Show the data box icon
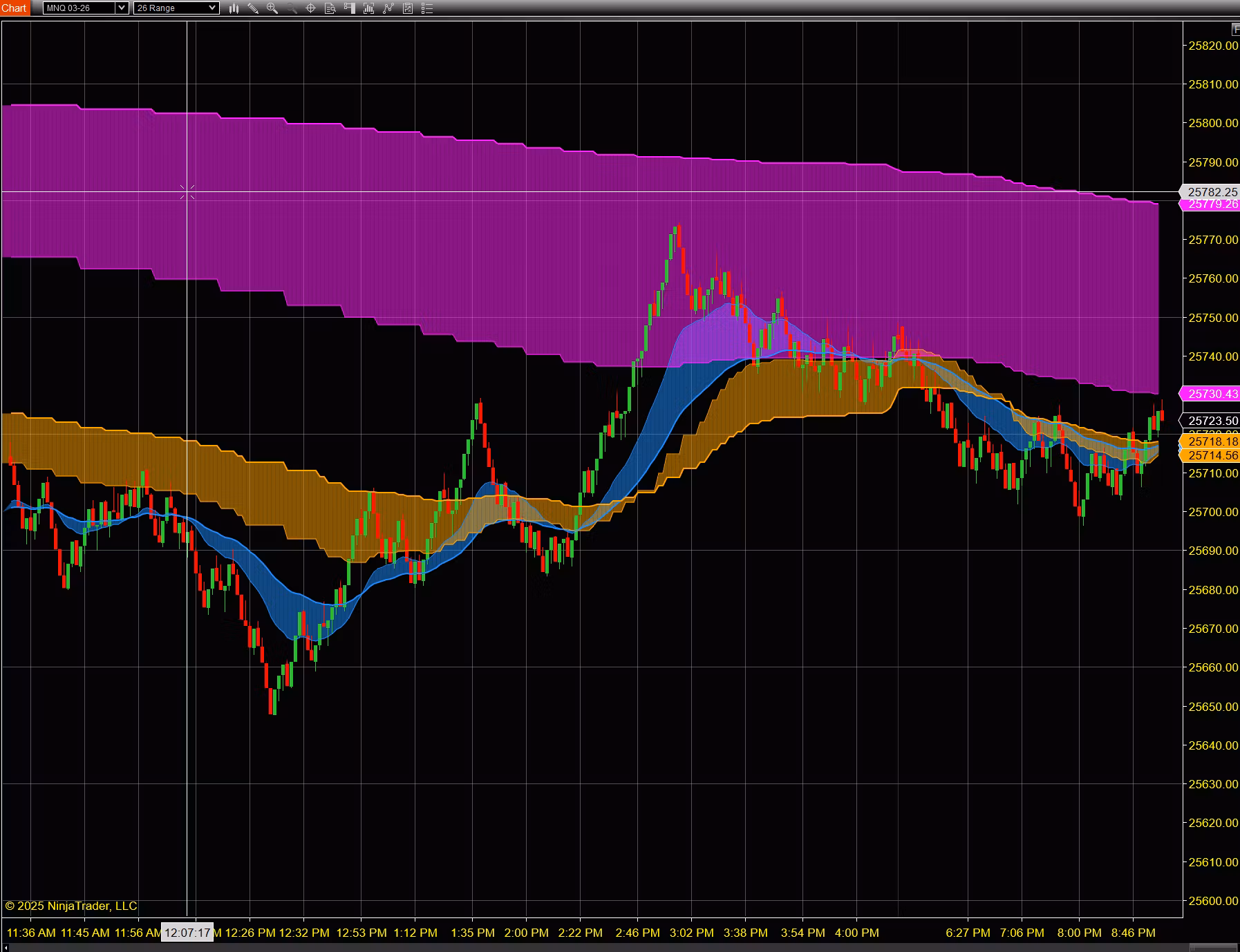 click(330, 8)
